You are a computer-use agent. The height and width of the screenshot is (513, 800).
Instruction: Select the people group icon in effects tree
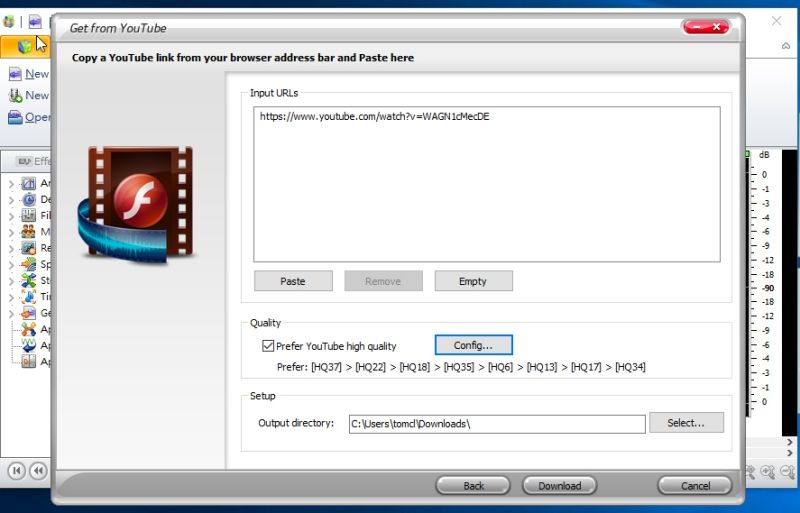coord(29,232)
